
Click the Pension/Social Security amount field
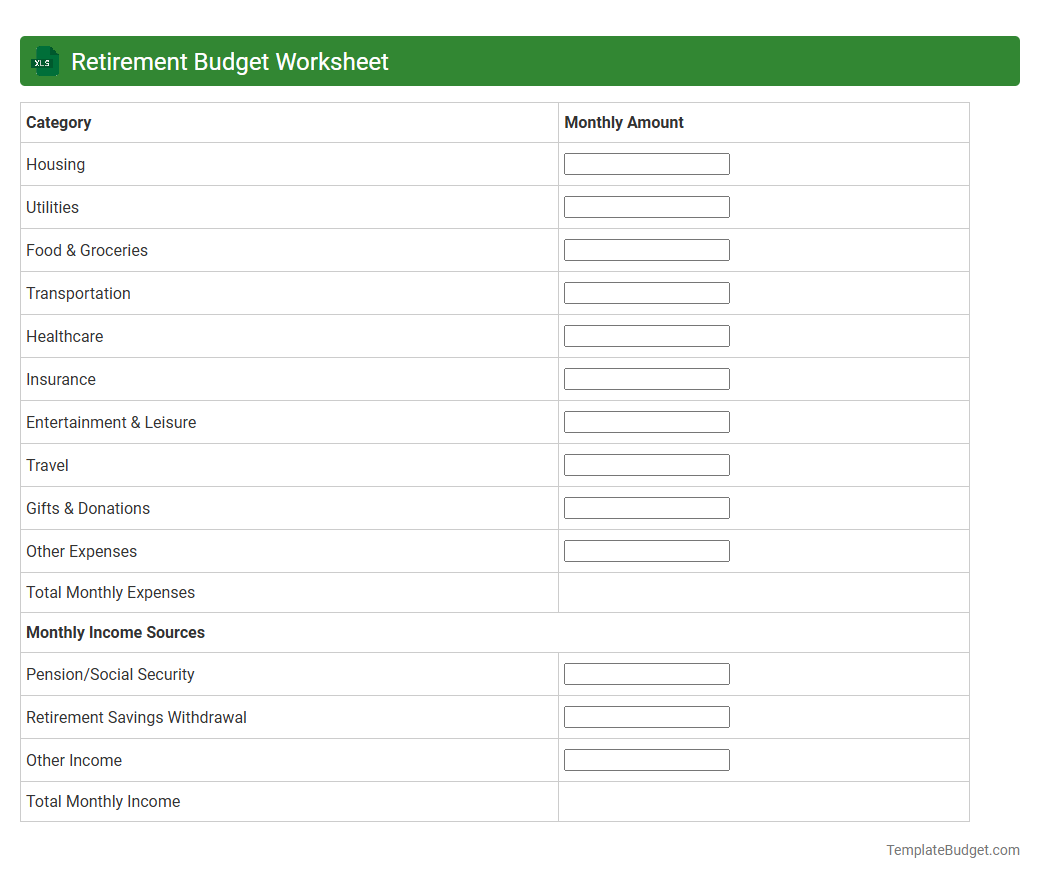[x=646, y=673]
